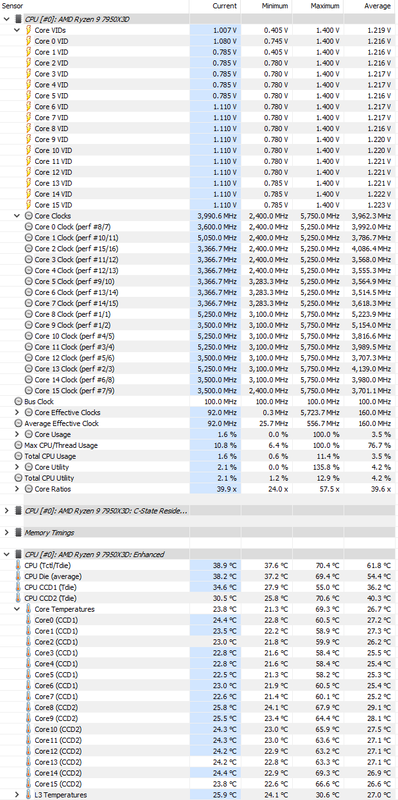Image resolution: width=398 pixels, height=800 pixels.
Task: Click the thermometer icon beside Core Temperatures
Action: [x=29, y=609]
